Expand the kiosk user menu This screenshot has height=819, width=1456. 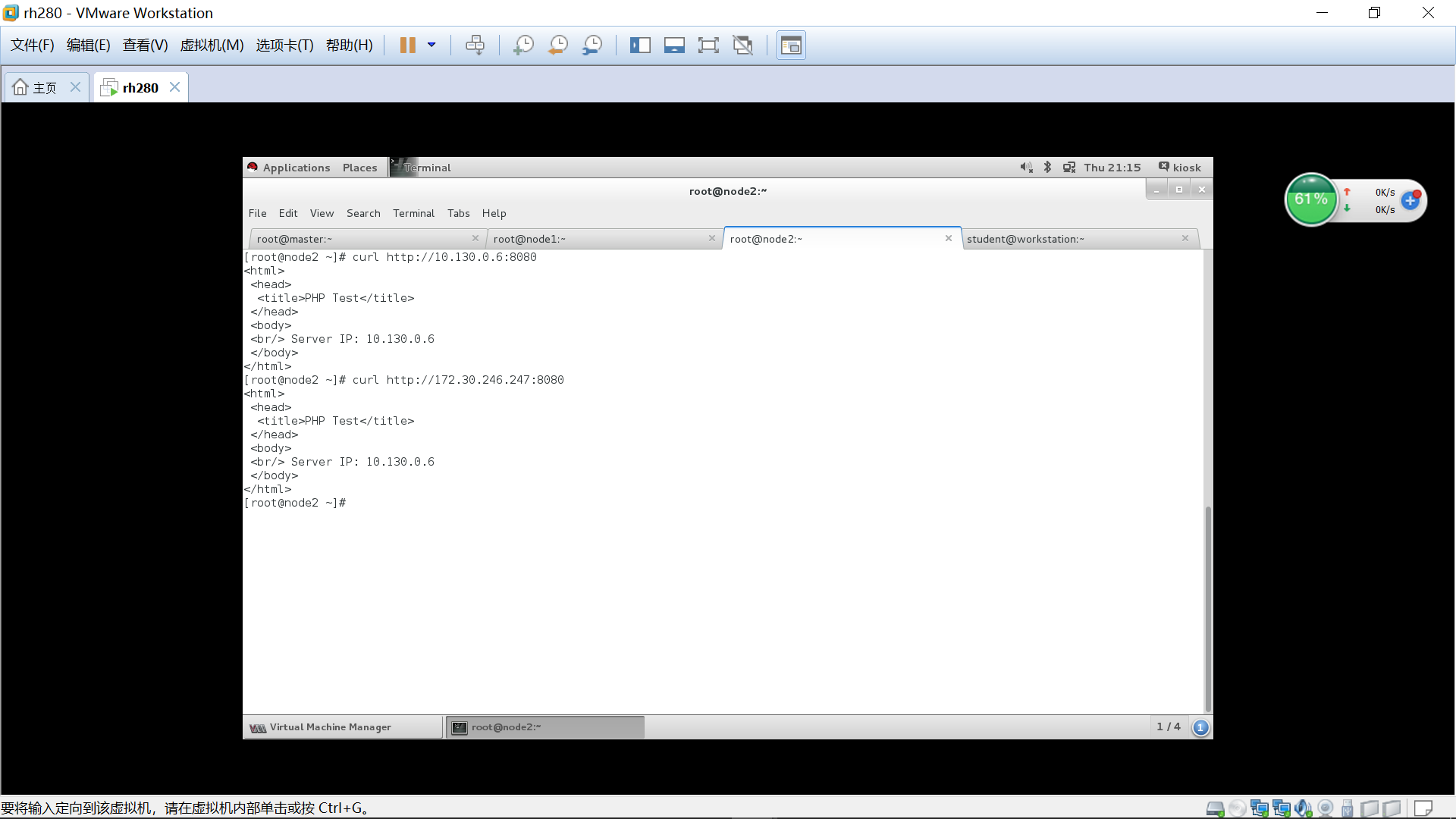(1180, 168)
